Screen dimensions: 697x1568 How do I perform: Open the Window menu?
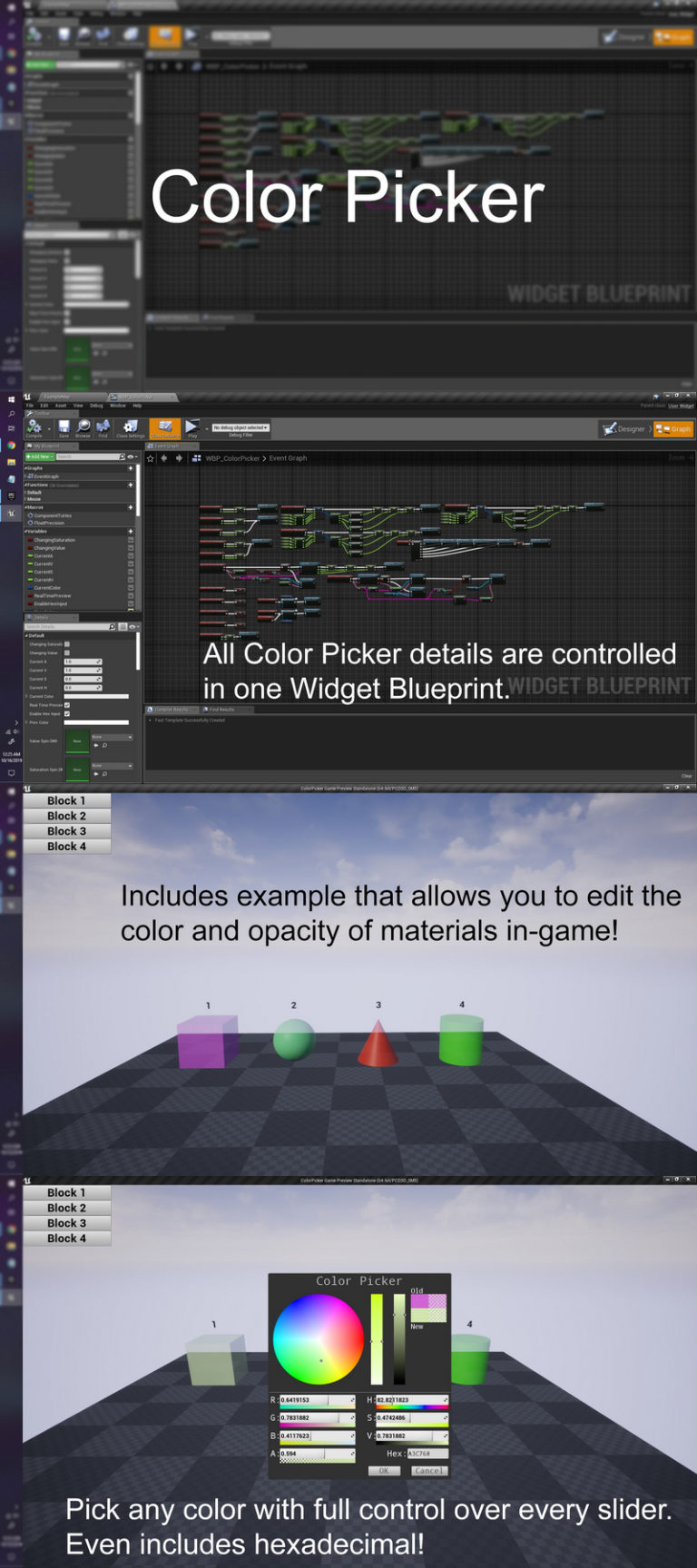tap(118, 405)
